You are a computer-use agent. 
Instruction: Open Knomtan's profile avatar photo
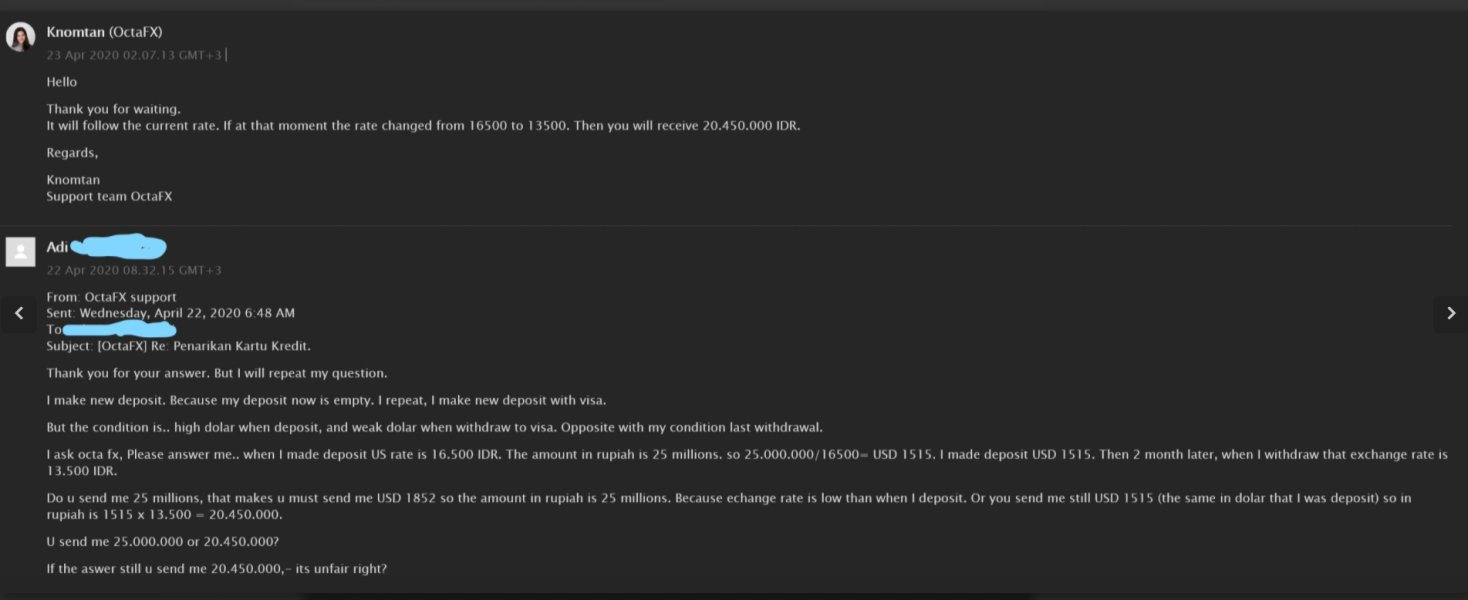point(20,37)
